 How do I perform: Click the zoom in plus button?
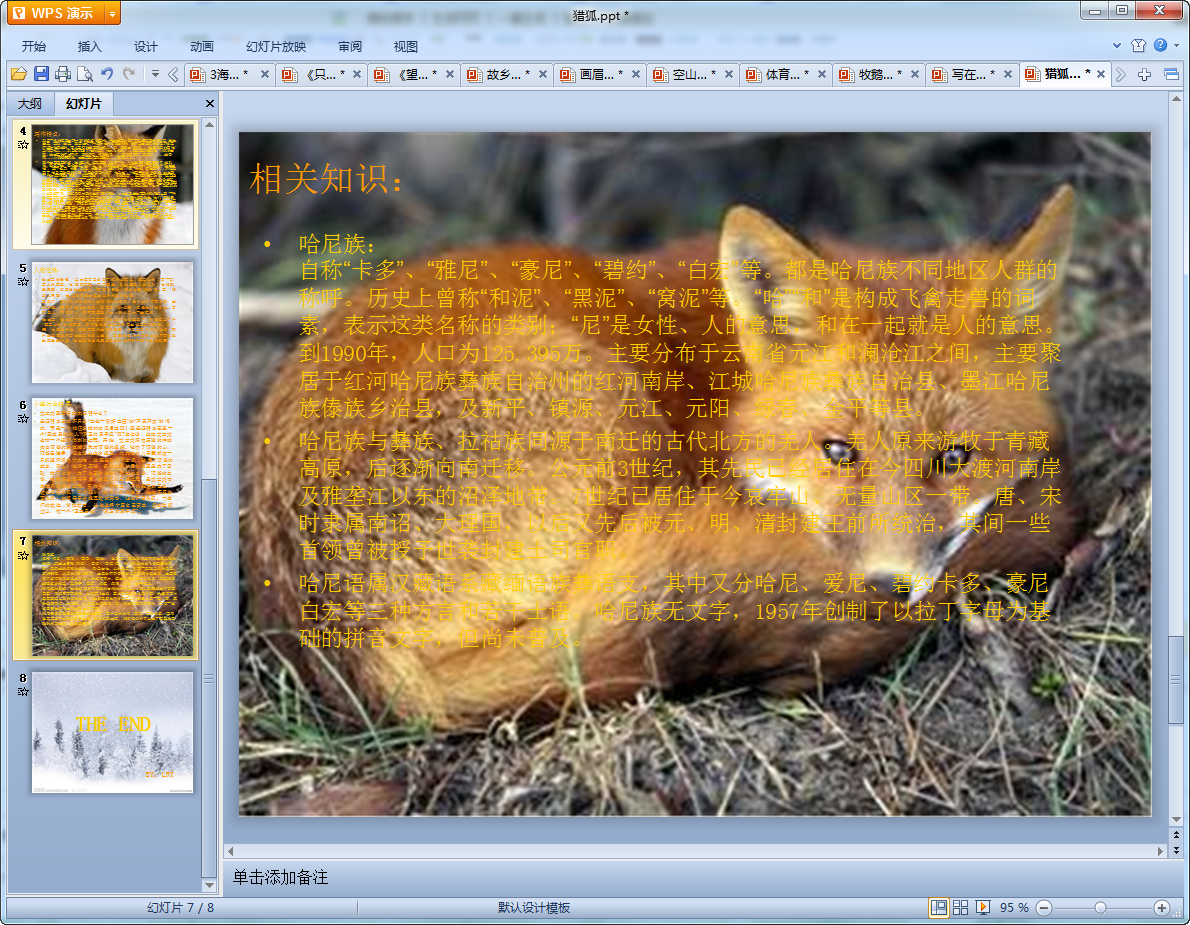(x=1161, y=907)
